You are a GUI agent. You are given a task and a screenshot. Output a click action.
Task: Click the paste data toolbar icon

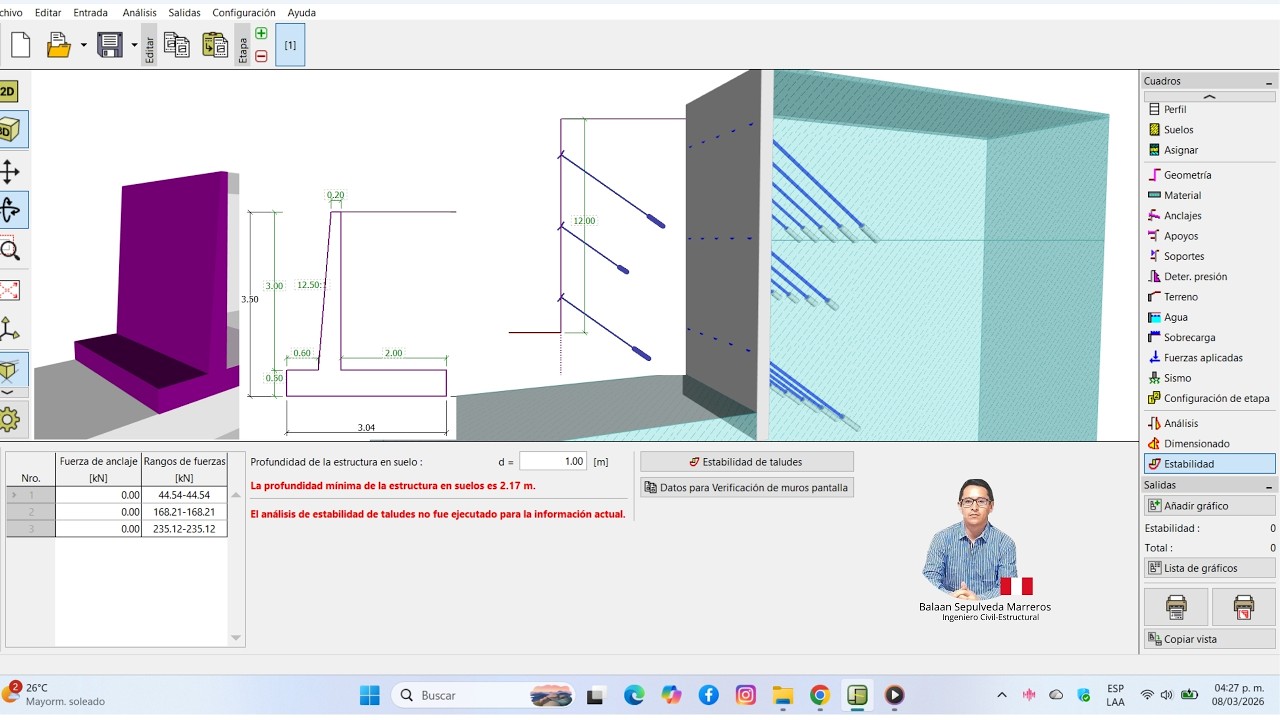point(215,45)
